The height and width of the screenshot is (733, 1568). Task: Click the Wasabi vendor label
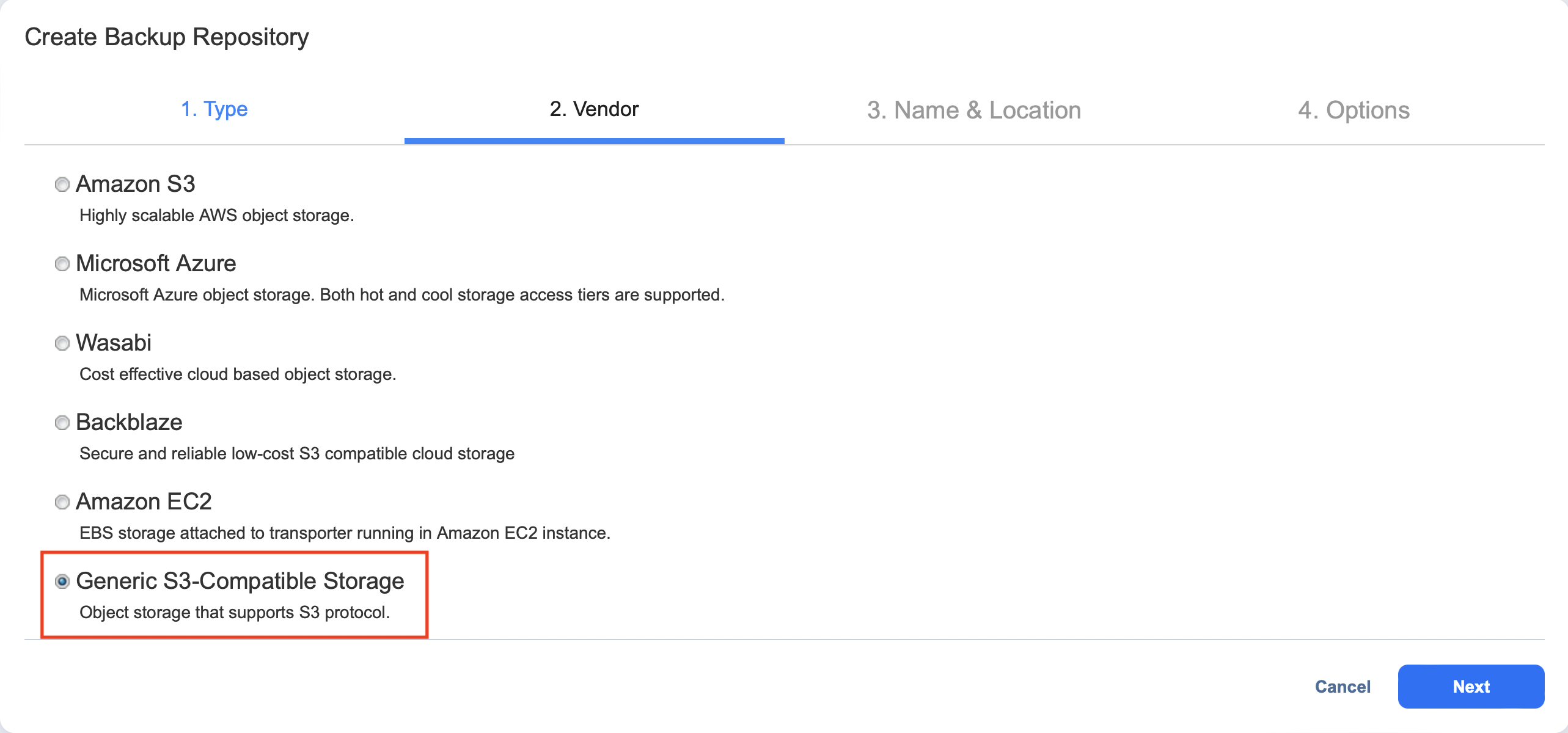pos(113,343)
